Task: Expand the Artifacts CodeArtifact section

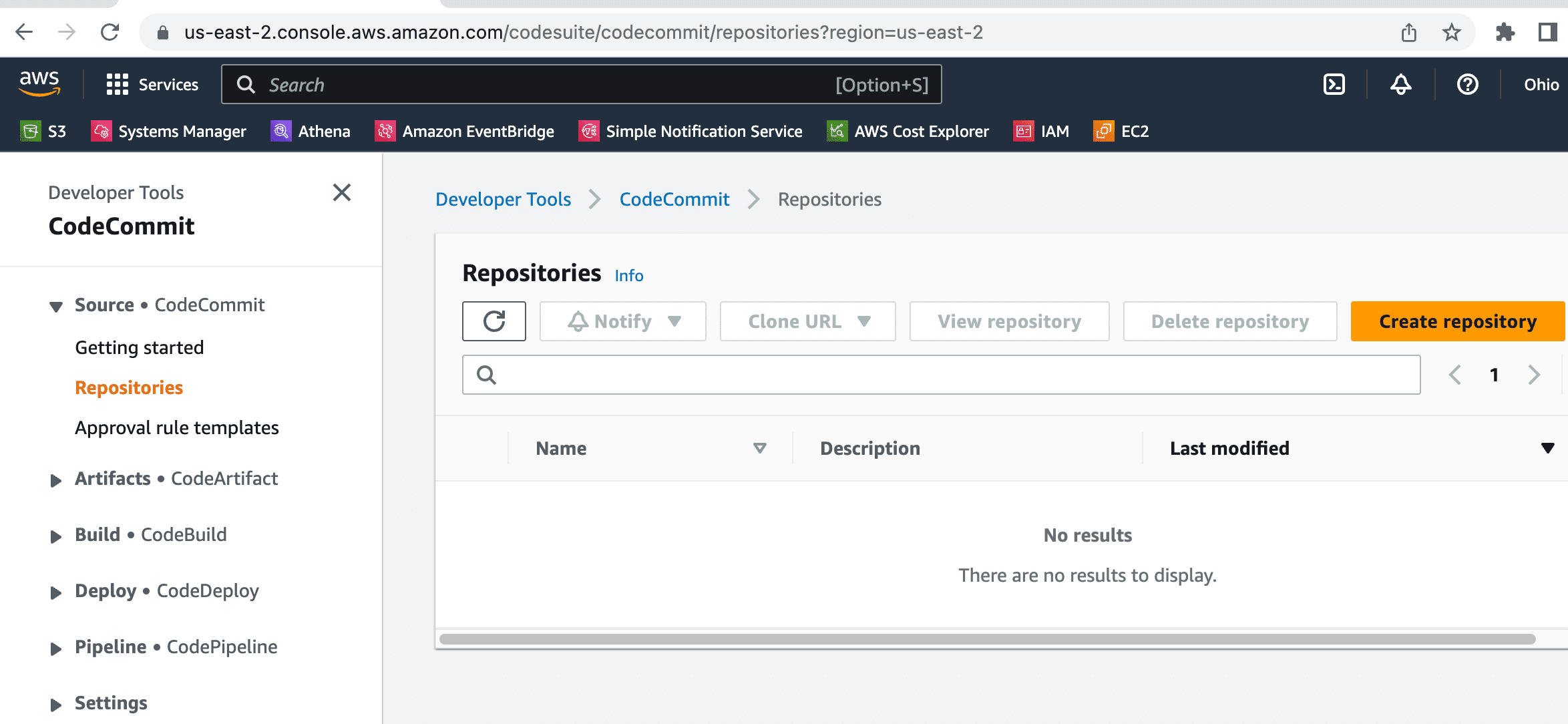Action: pos(56,480)
